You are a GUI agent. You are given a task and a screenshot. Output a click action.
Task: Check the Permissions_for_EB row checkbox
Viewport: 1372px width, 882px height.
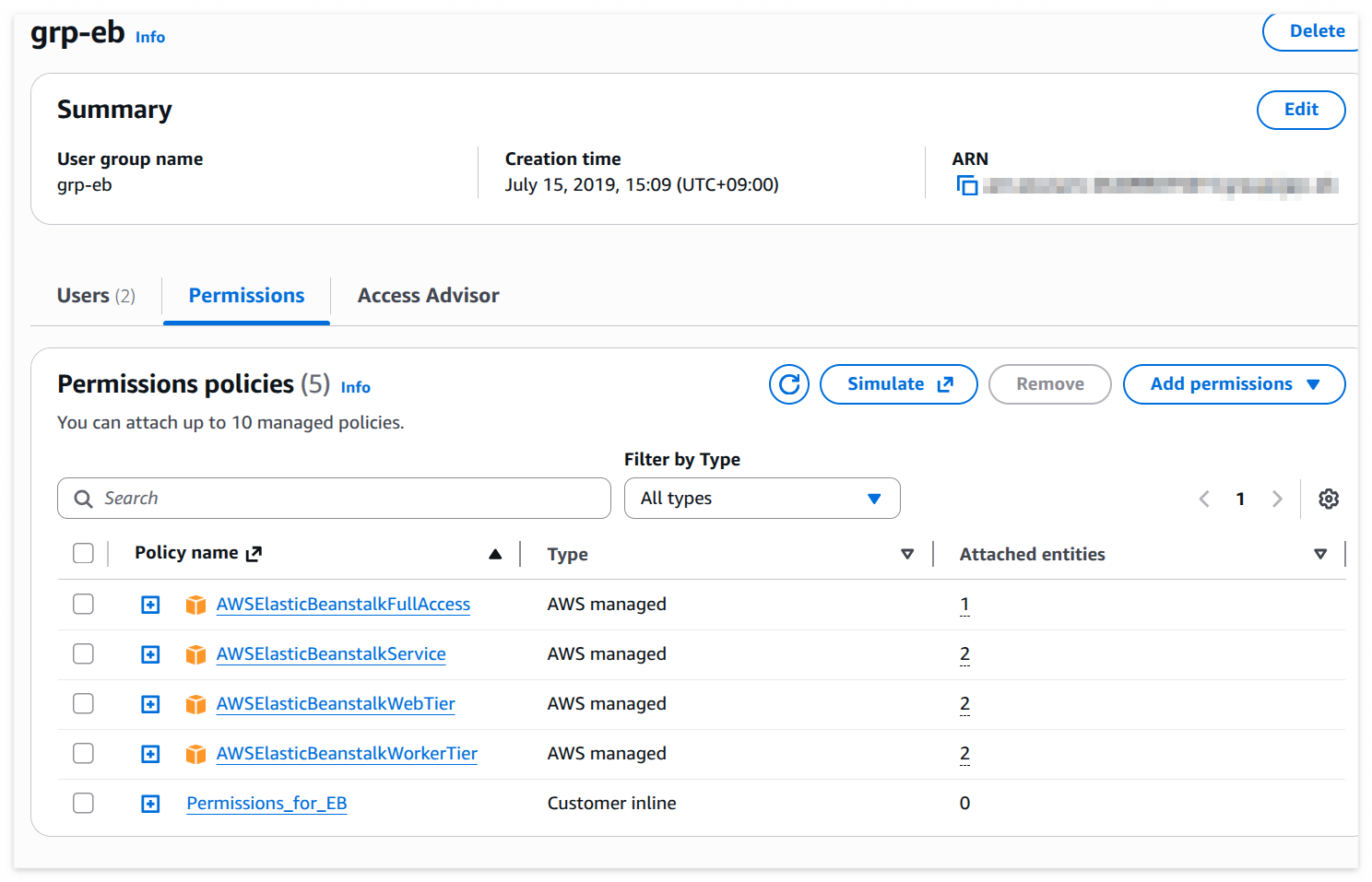pyautogui.click(x=83, y=803)
